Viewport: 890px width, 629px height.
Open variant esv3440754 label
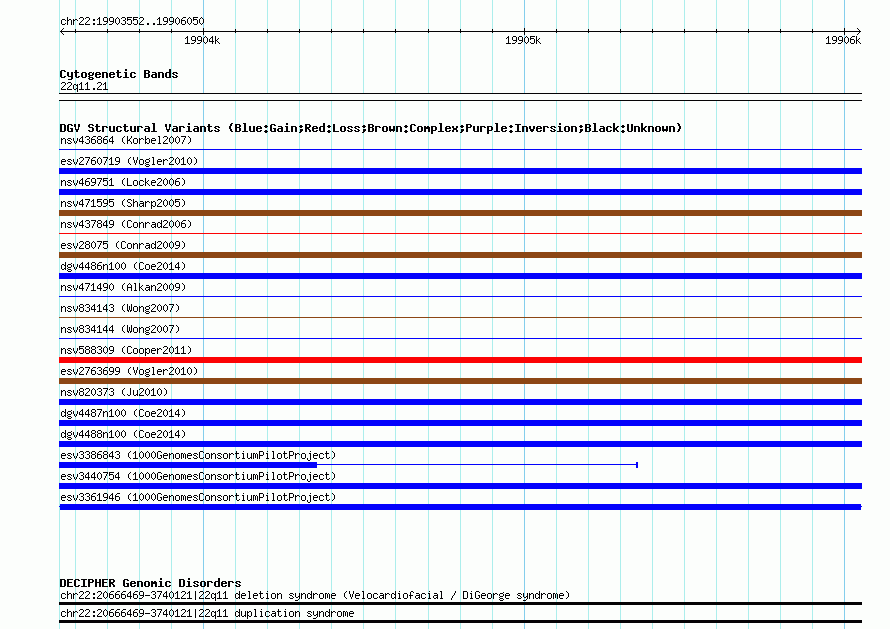point(198,476)
